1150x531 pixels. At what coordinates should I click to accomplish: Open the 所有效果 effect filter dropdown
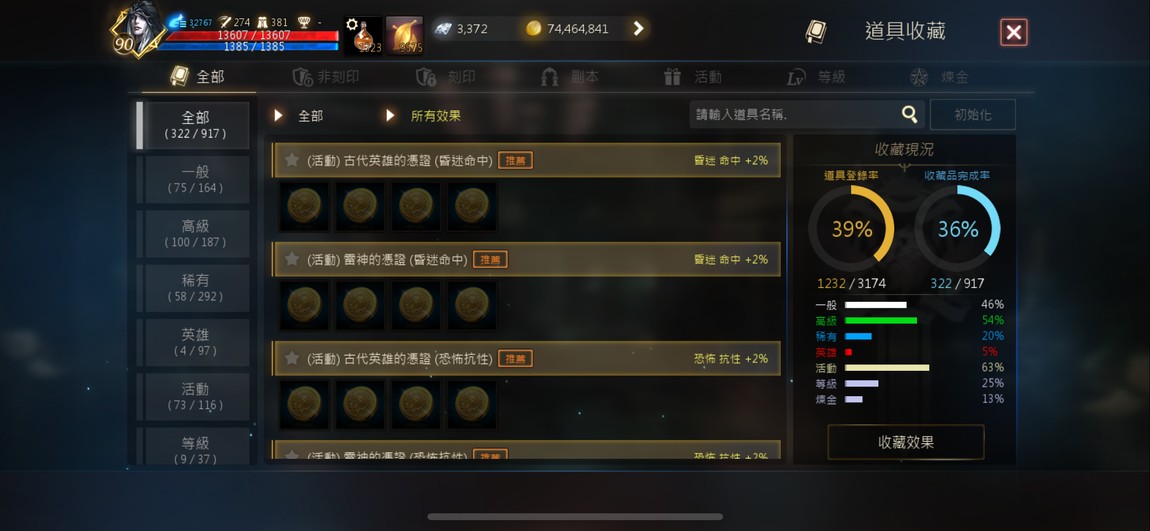(424, 116)
